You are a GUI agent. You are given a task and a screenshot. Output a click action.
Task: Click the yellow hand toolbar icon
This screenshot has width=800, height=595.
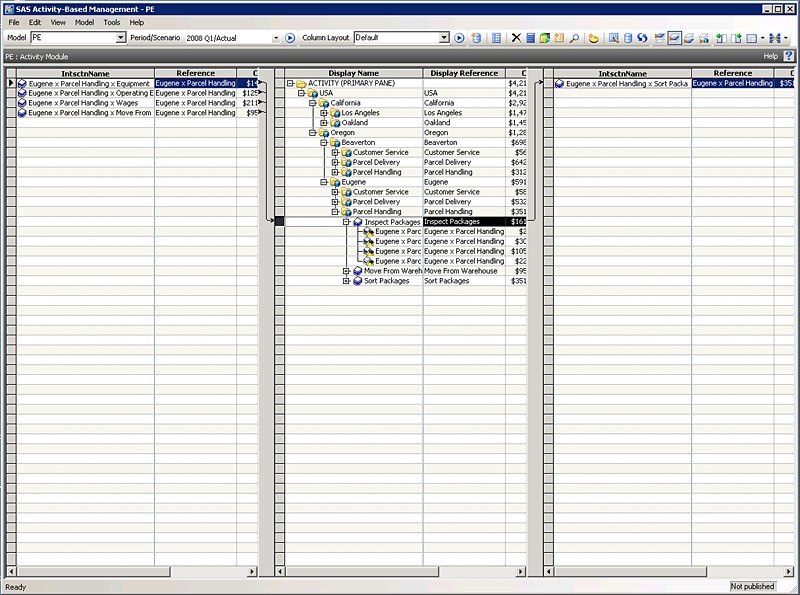pyautogui.click(x=593, y=38)
